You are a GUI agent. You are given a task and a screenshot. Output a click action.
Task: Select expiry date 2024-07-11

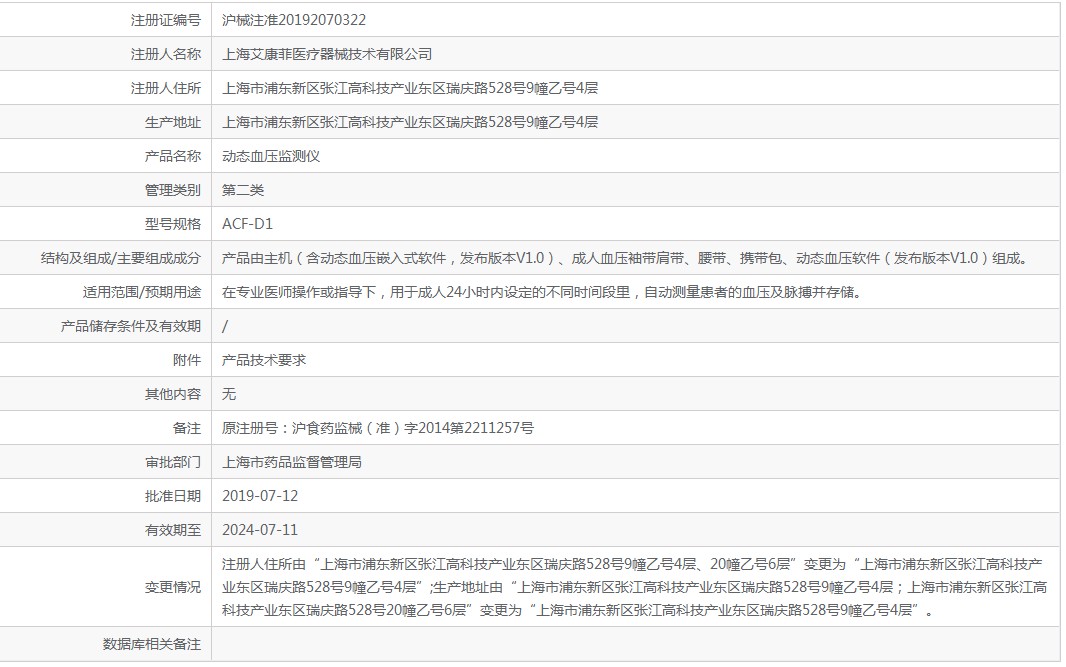click(x=260, y=530)
